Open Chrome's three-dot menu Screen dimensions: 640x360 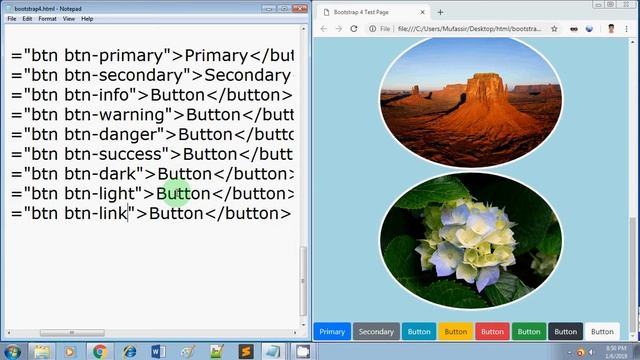626,29
